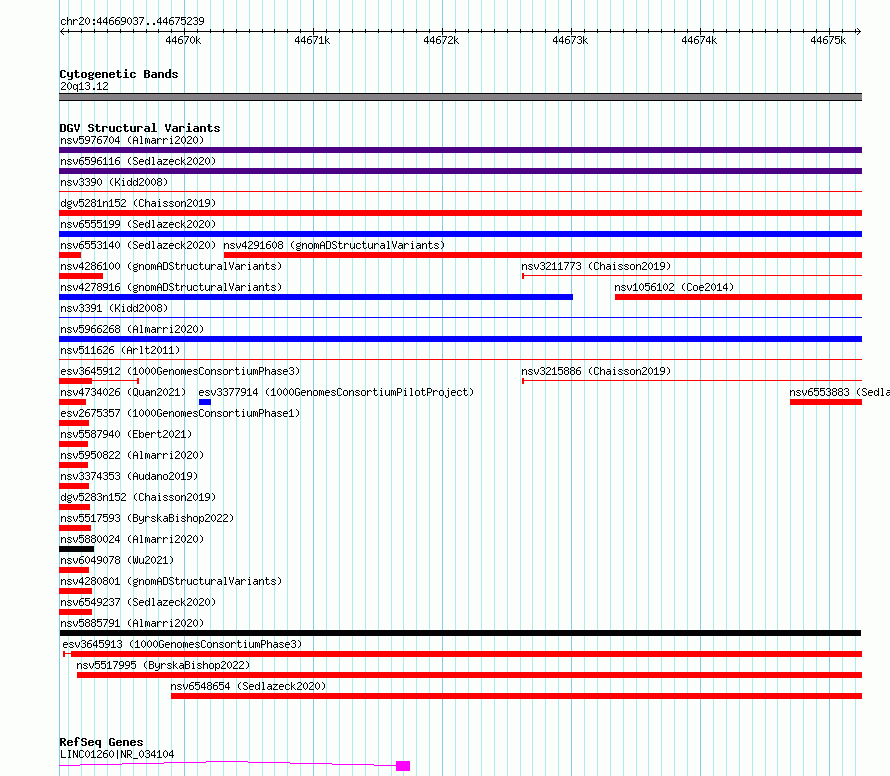The width and height of the screenshot is (890, 776).
Task: Click the dgv5281n152 (Chaisson2019) label
Action: click(x=138, y=203)
